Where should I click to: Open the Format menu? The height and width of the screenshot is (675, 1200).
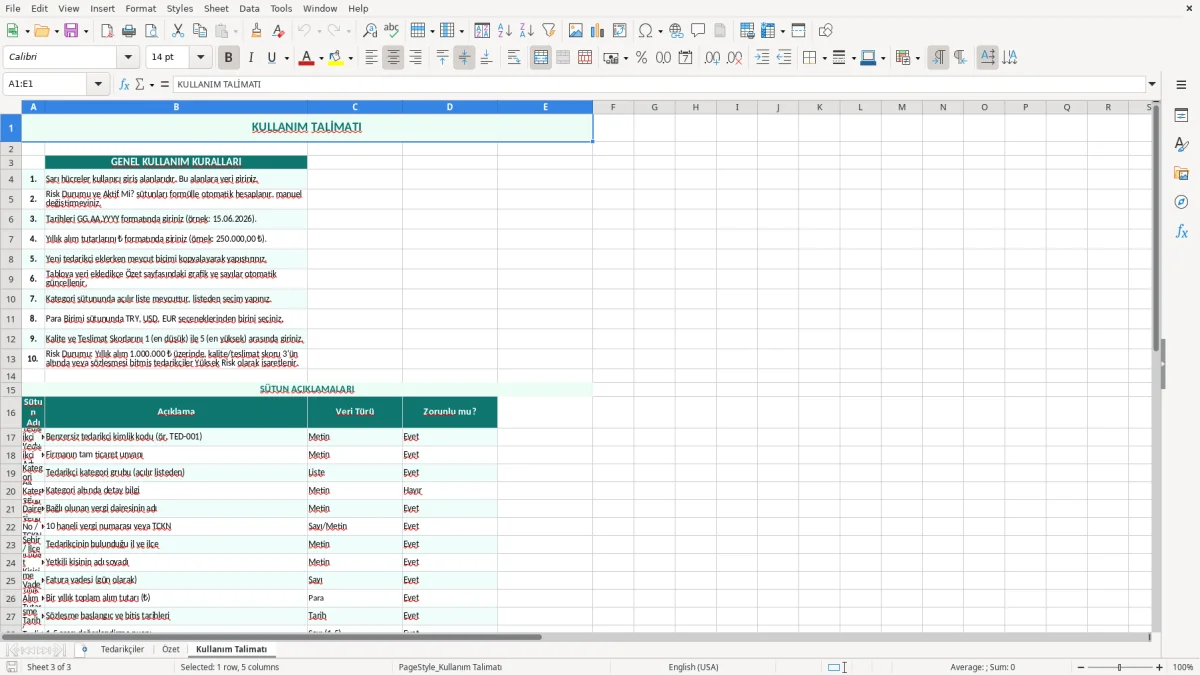click(140, 8)
